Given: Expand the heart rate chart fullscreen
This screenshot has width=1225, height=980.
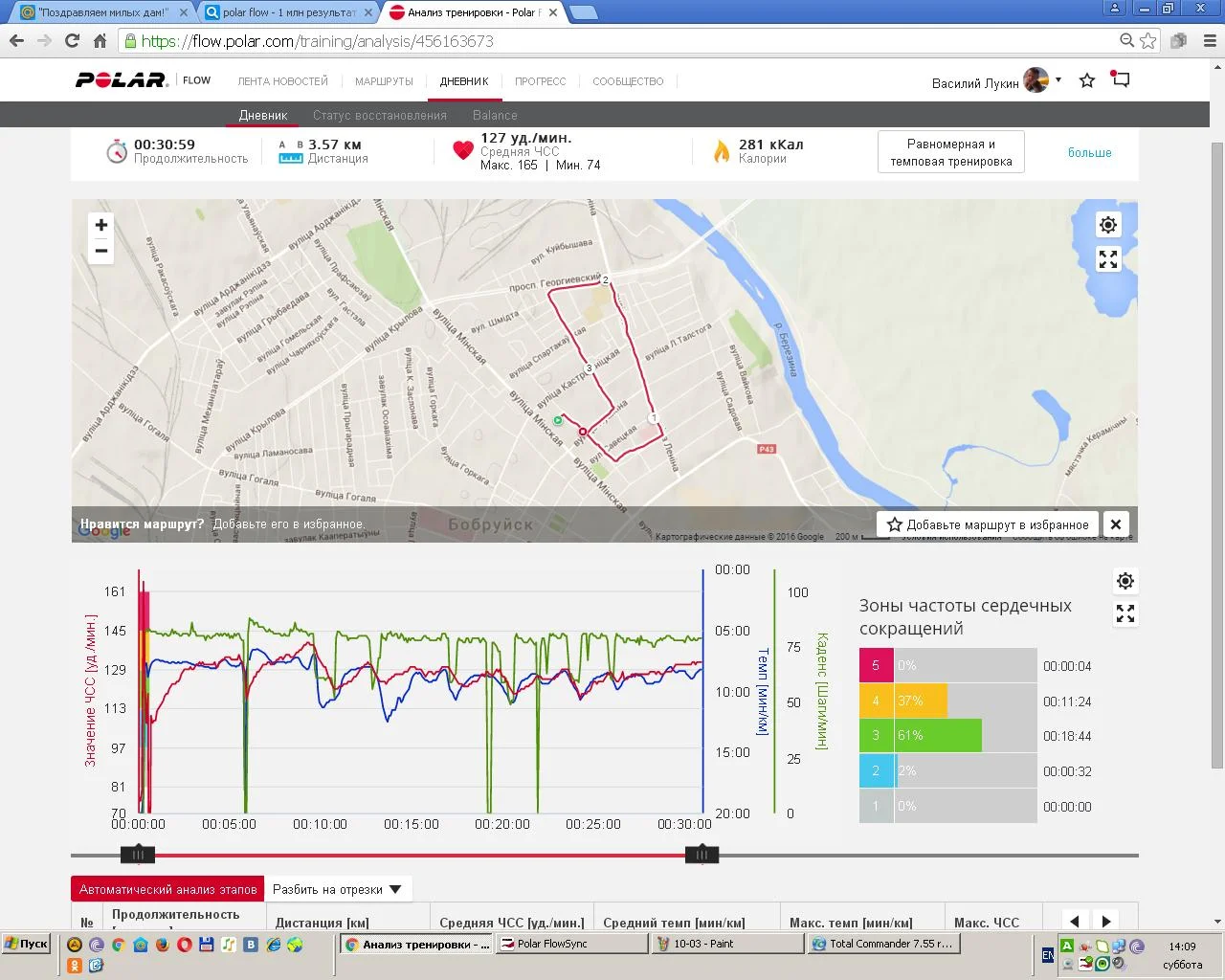Looking at the screenshot, I should coord(1125,613).
